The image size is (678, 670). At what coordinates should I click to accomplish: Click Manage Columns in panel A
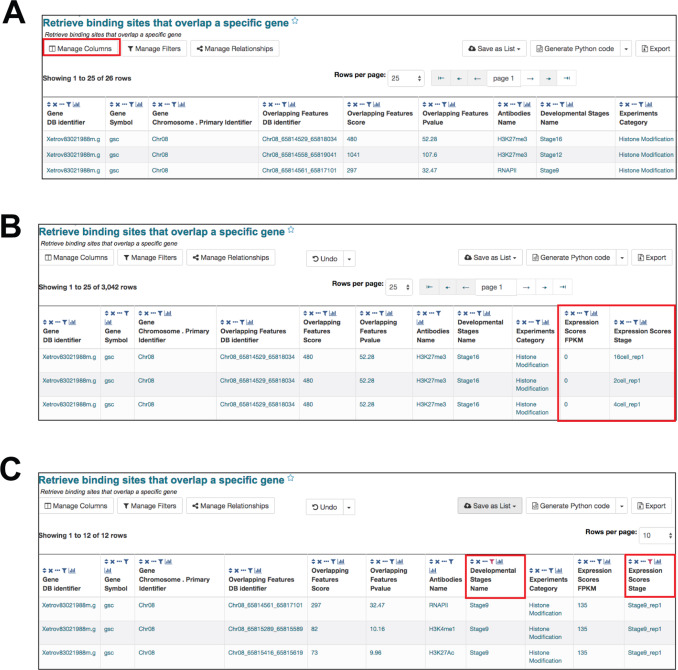[82, 48]
